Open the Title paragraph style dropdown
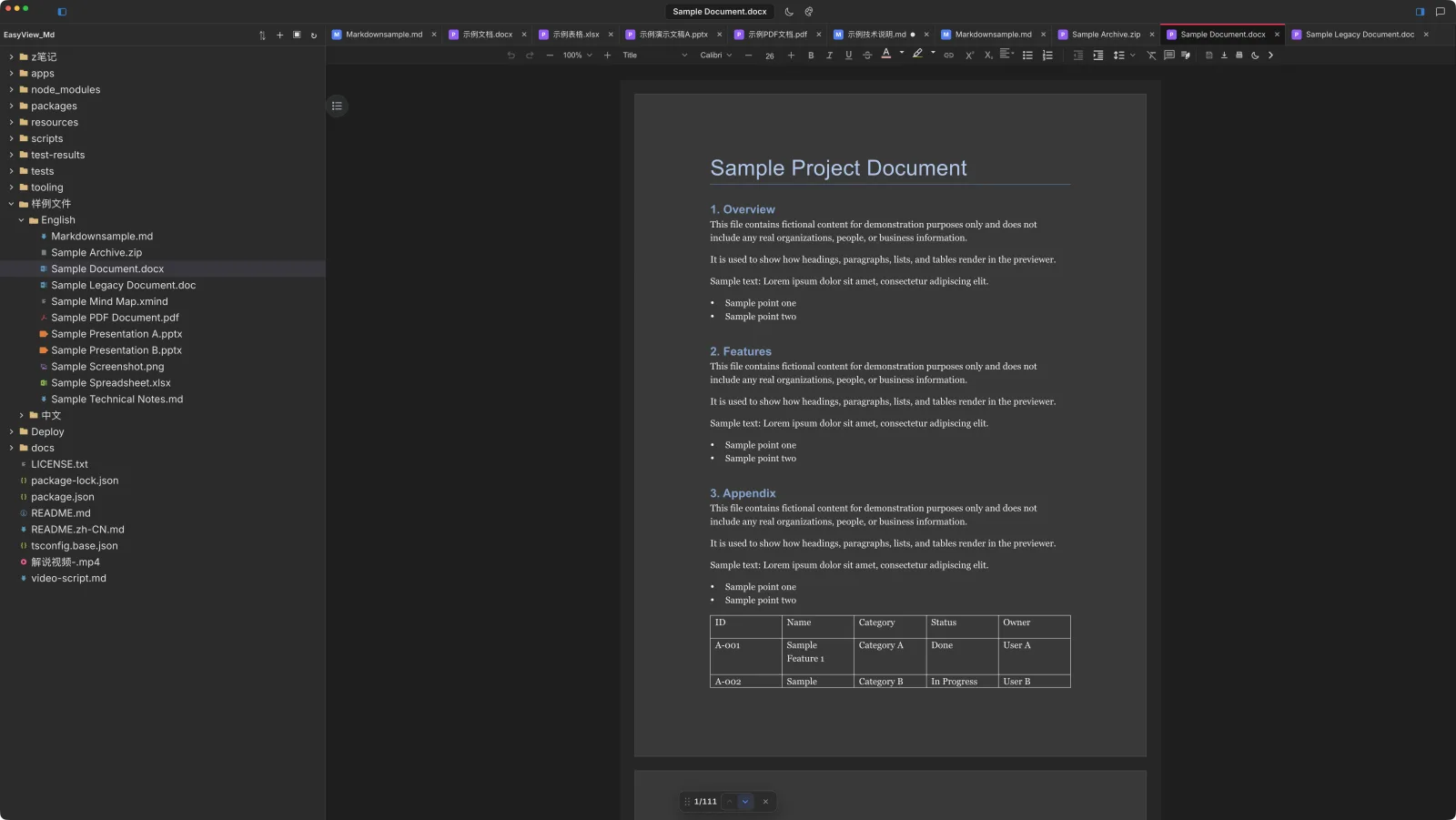 (654, 56)
